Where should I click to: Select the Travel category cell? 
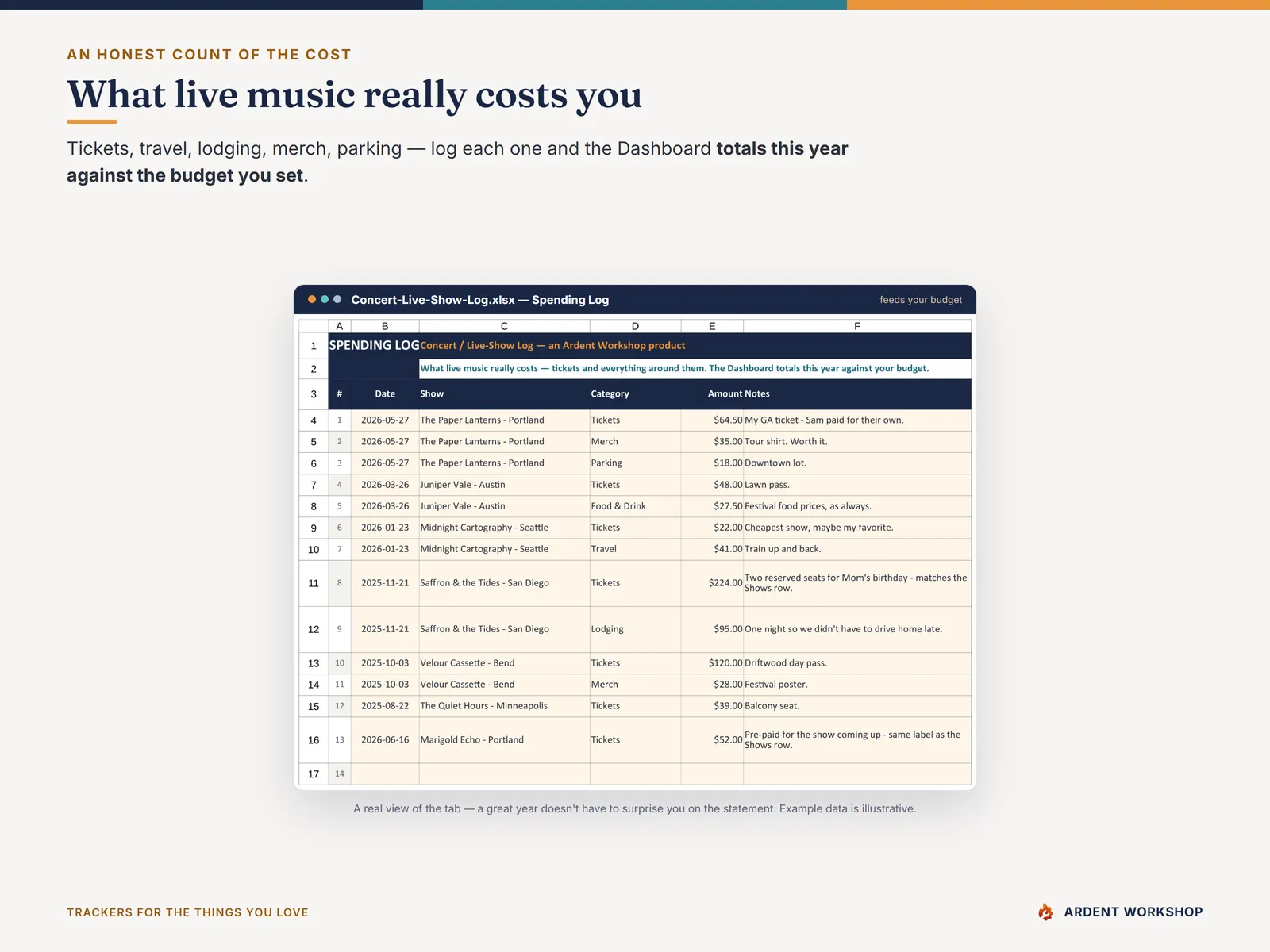coord(635,549)
